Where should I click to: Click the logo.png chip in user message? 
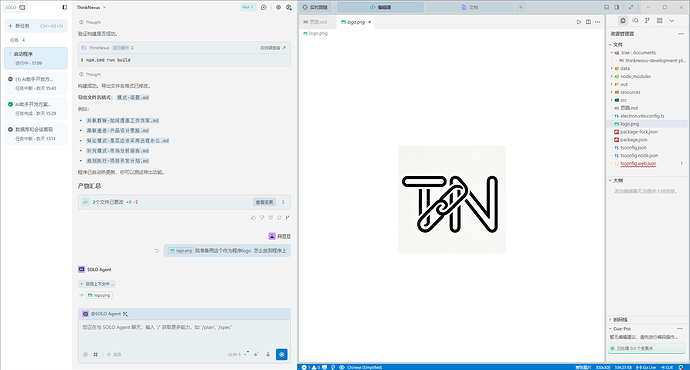click(181, 250)
